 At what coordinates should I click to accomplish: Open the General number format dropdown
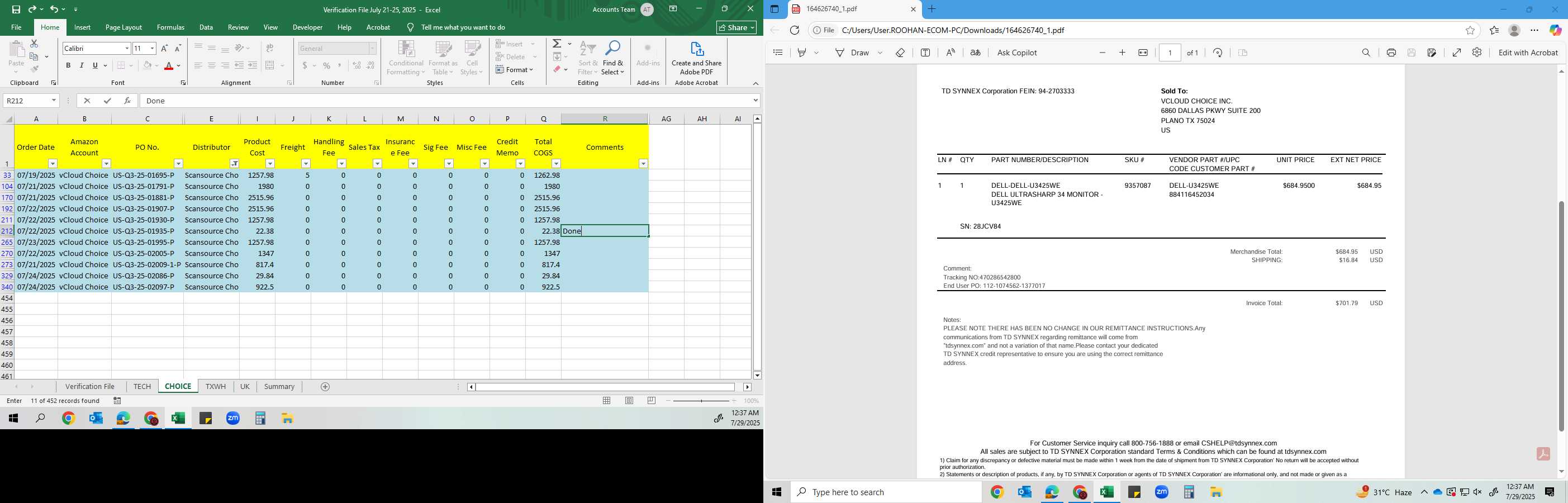pos(373,48)
